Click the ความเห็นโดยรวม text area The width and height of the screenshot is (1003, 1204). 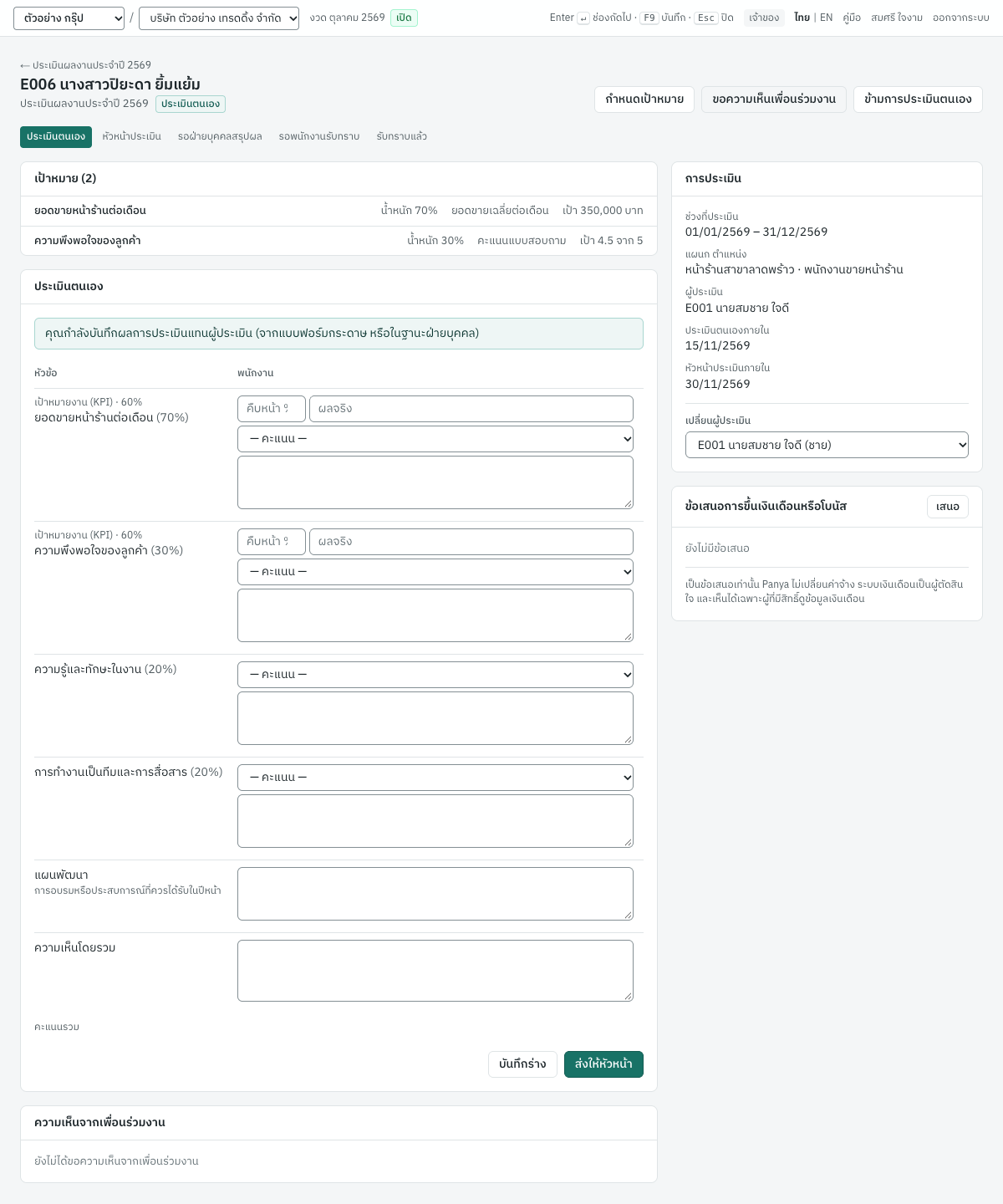(435, 971)
